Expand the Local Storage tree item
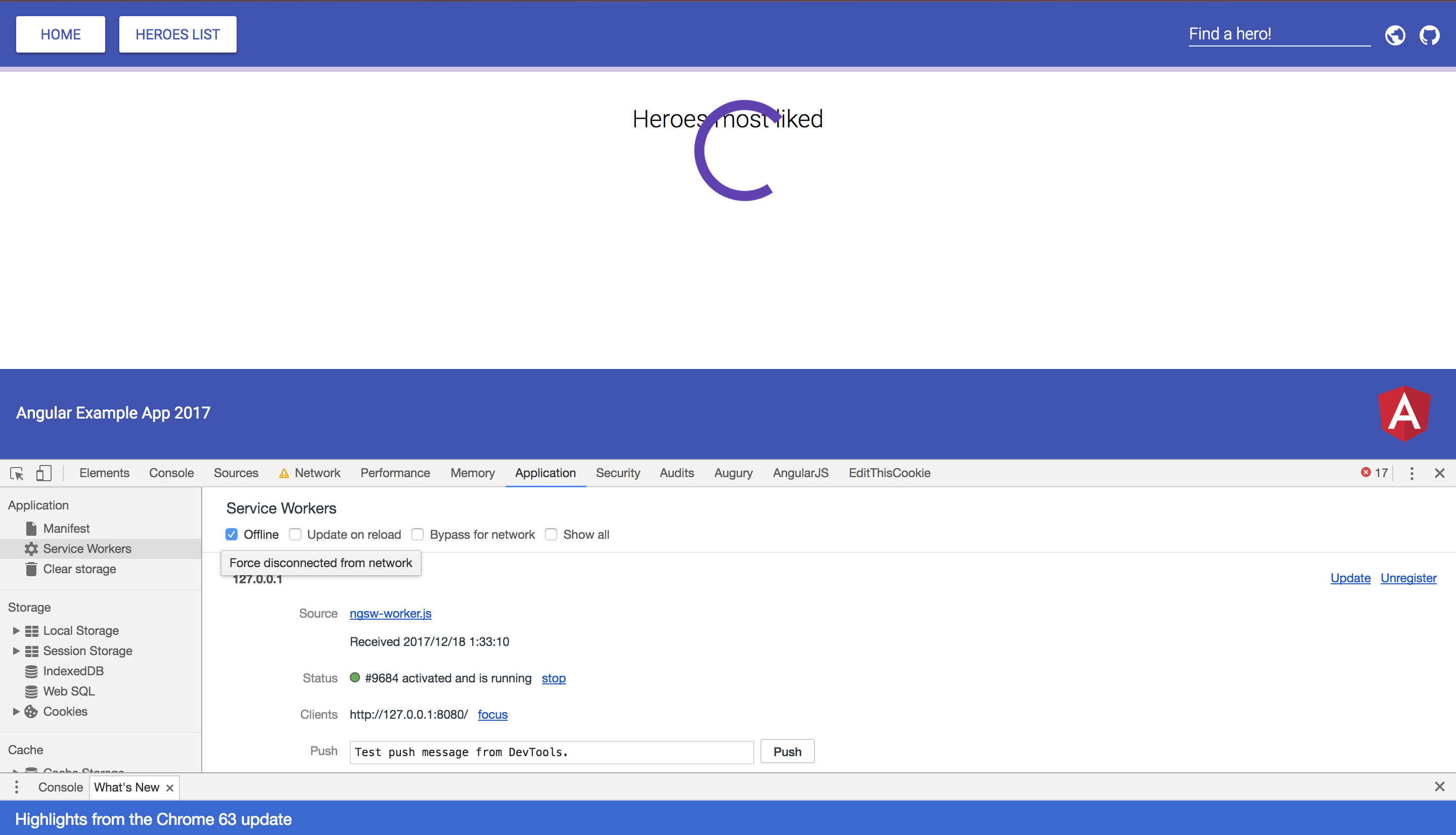1456x835 pixels. [x=16, y=630]
